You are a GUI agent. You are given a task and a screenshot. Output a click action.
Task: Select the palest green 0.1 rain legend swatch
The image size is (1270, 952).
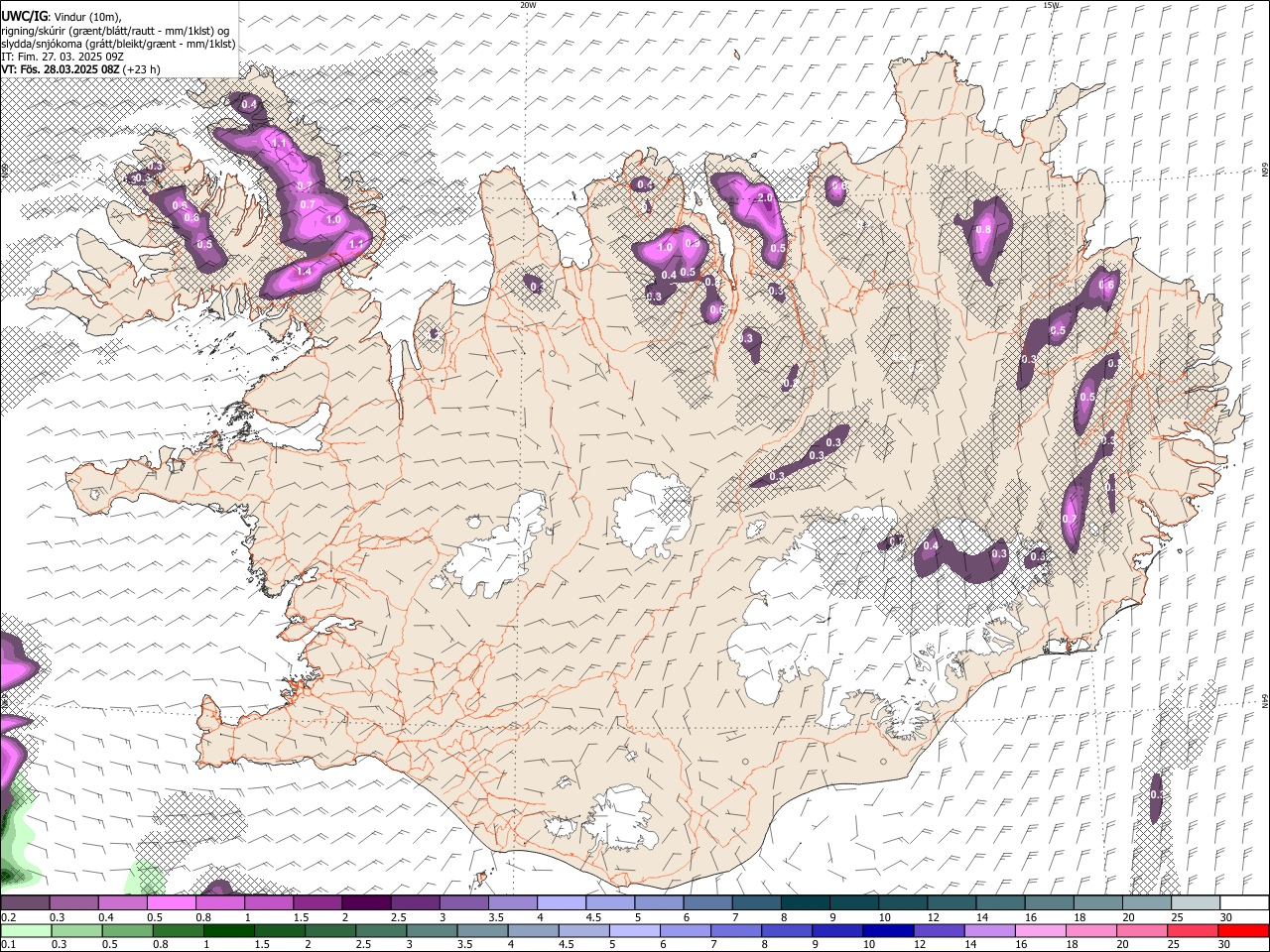coord(26,930)
